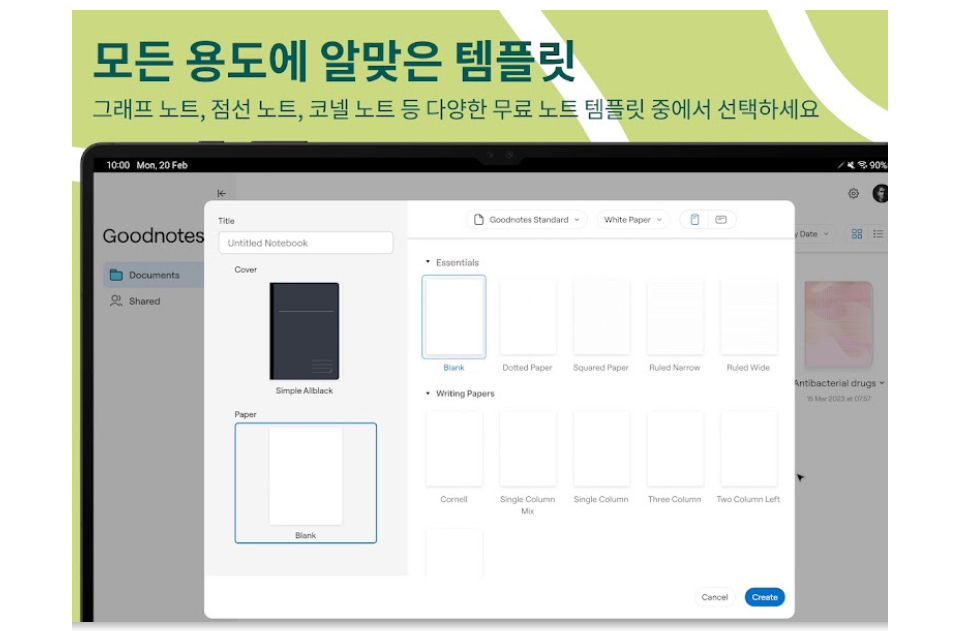Choose the Ruled Narrow template

[675, 317]
